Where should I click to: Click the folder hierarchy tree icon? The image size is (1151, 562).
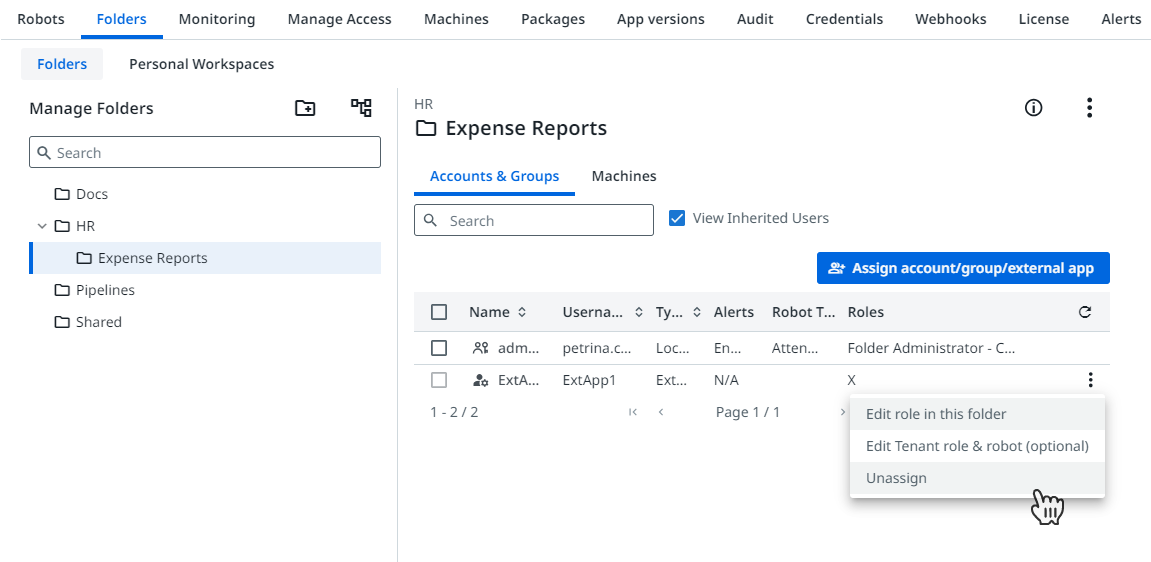(x=361, y=108)
